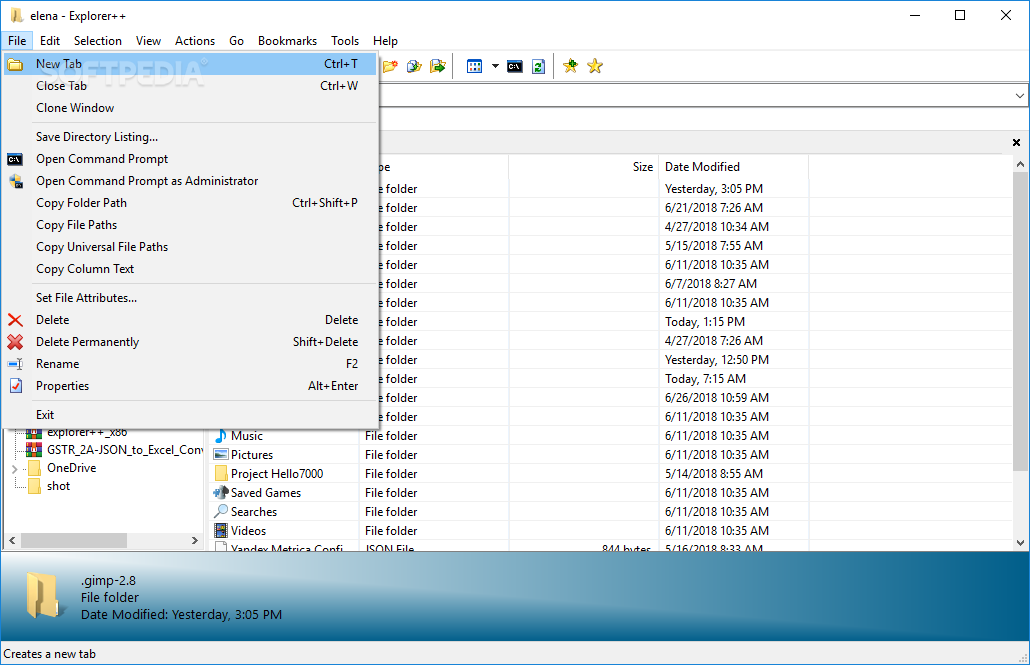Screen dimensions: 1030x665
Task: Choose Delete Permanently menu entry
Action: (190, 342)
